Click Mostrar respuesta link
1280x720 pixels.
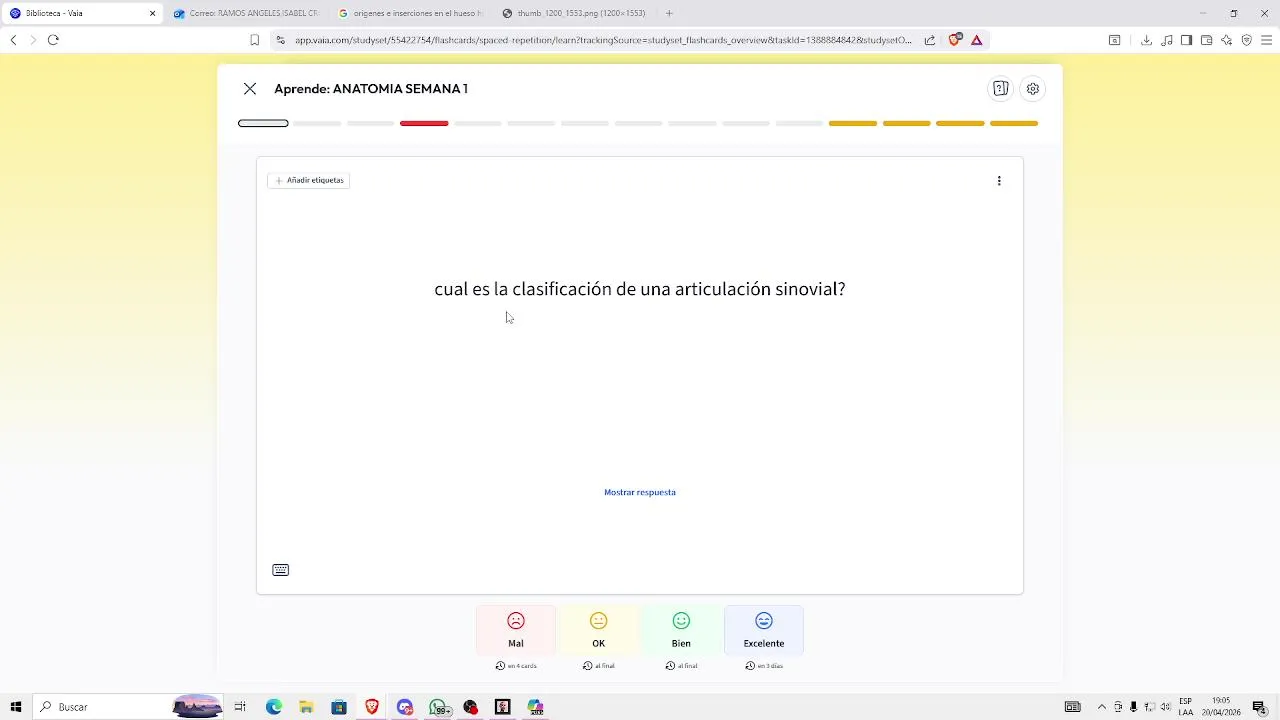tap(640, 492)
